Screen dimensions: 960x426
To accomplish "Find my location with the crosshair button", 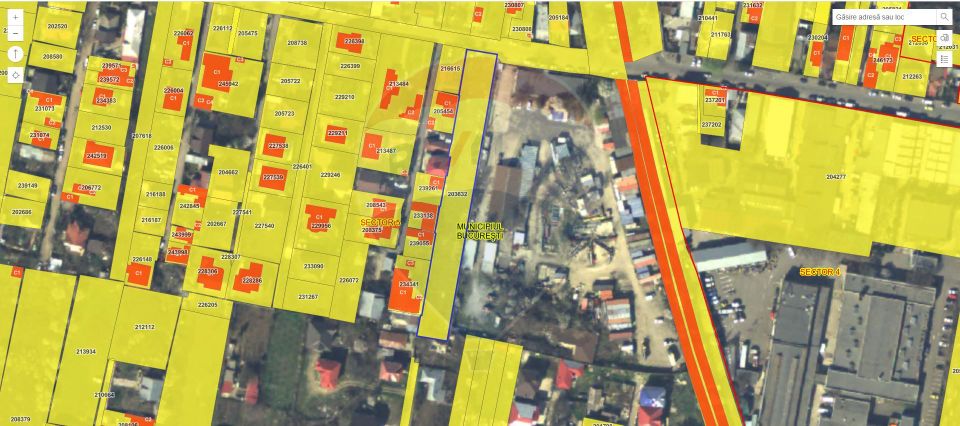I will click(x=15, y=75).
